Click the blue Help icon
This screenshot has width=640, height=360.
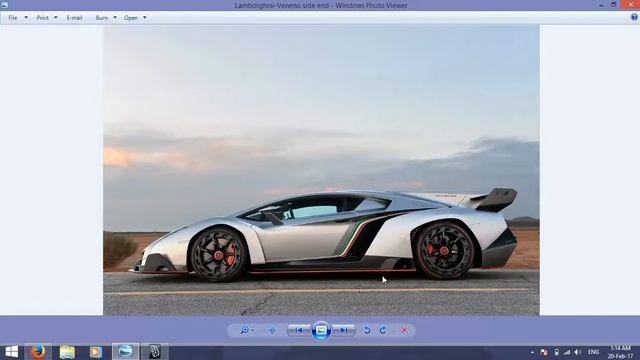click(634, 17)
